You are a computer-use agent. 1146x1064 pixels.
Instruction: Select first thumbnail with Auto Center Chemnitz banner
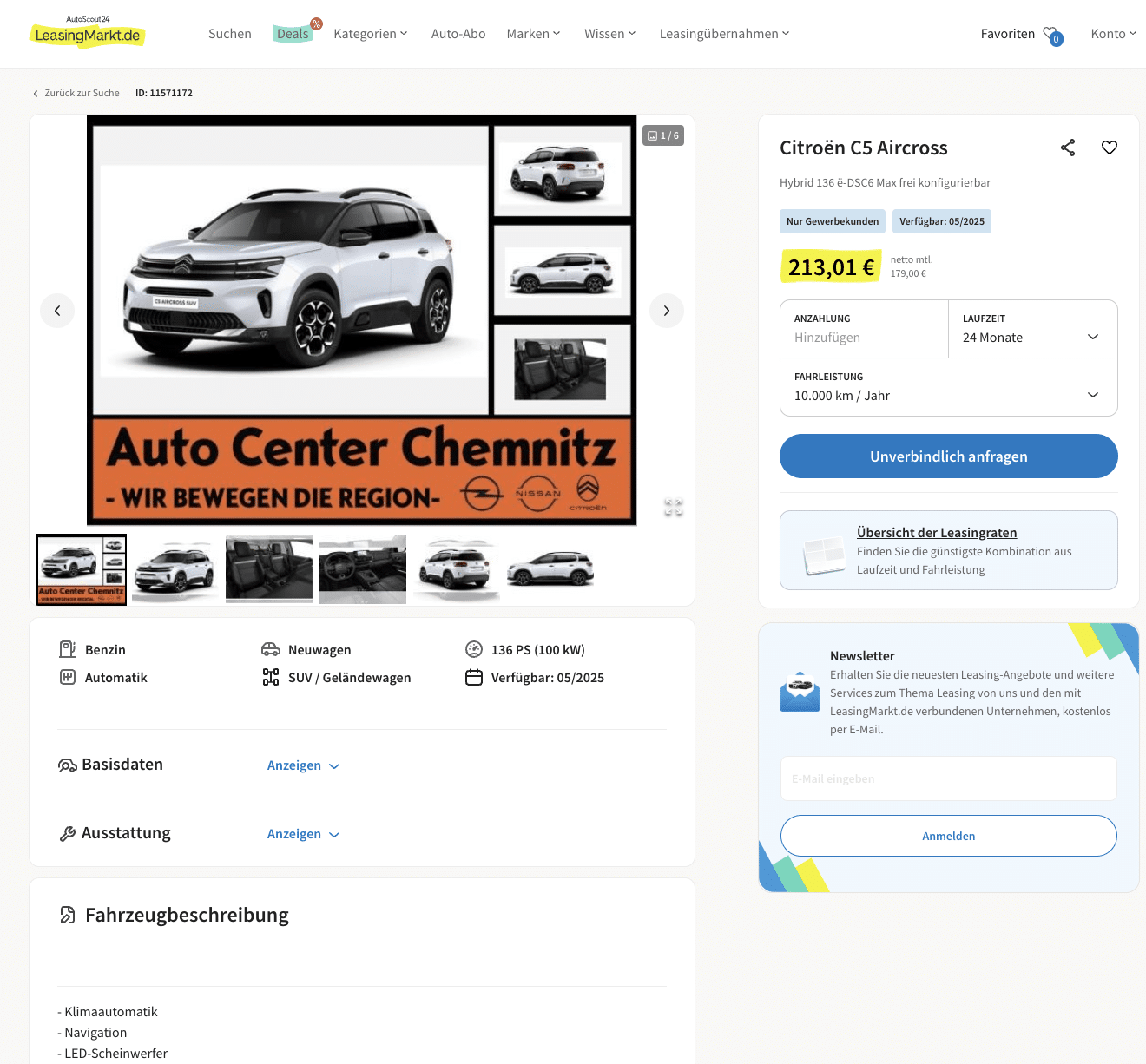82,569
